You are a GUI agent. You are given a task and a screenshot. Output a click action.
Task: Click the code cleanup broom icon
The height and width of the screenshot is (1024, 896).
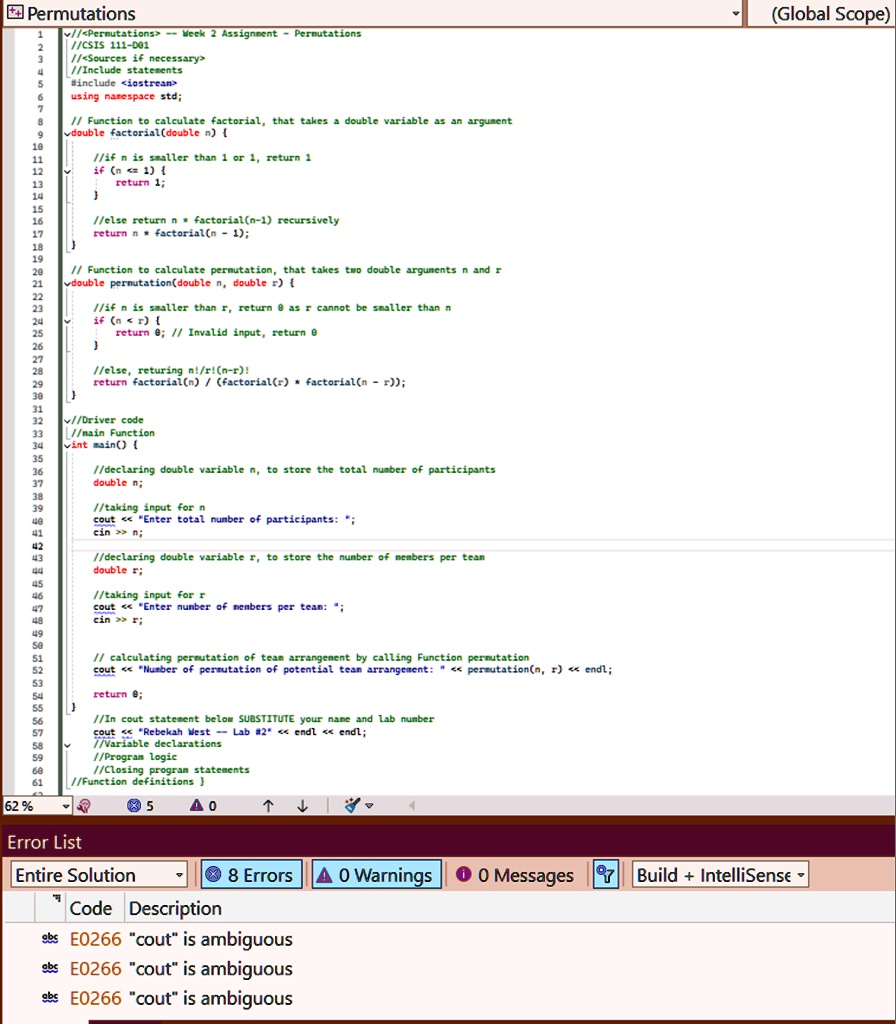pyautogui.click(x=352, y=806)
